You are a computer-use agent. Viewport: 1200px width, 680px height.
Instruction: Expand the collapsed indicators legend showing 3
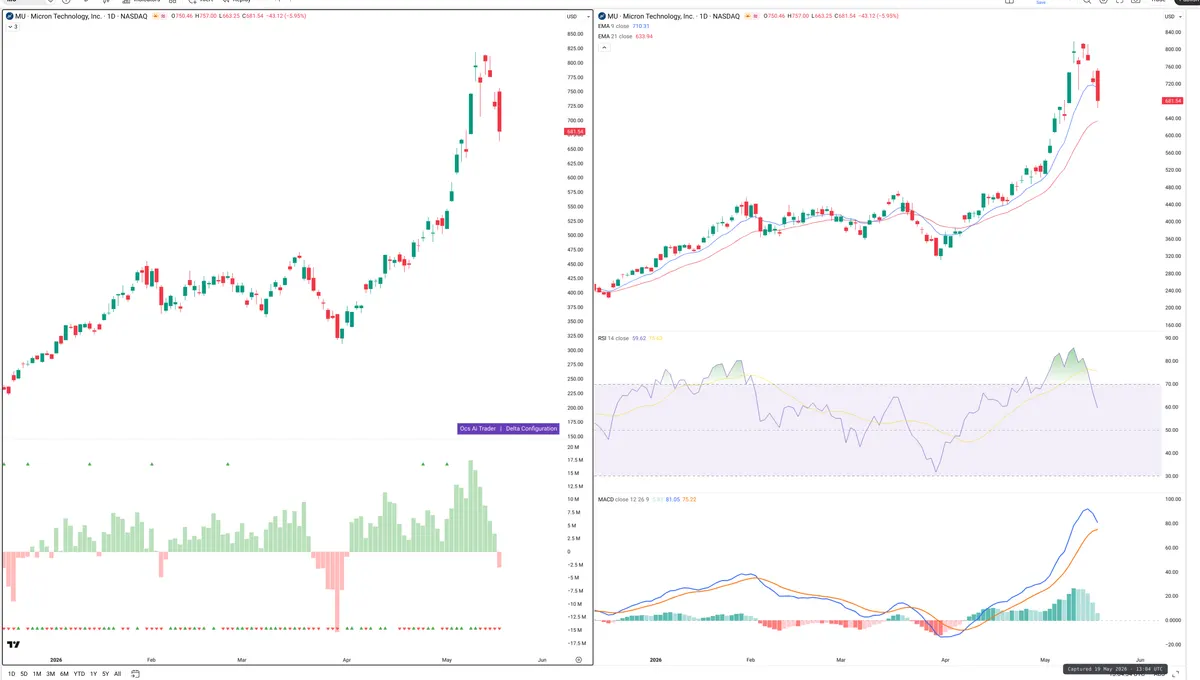pos(12,27)
